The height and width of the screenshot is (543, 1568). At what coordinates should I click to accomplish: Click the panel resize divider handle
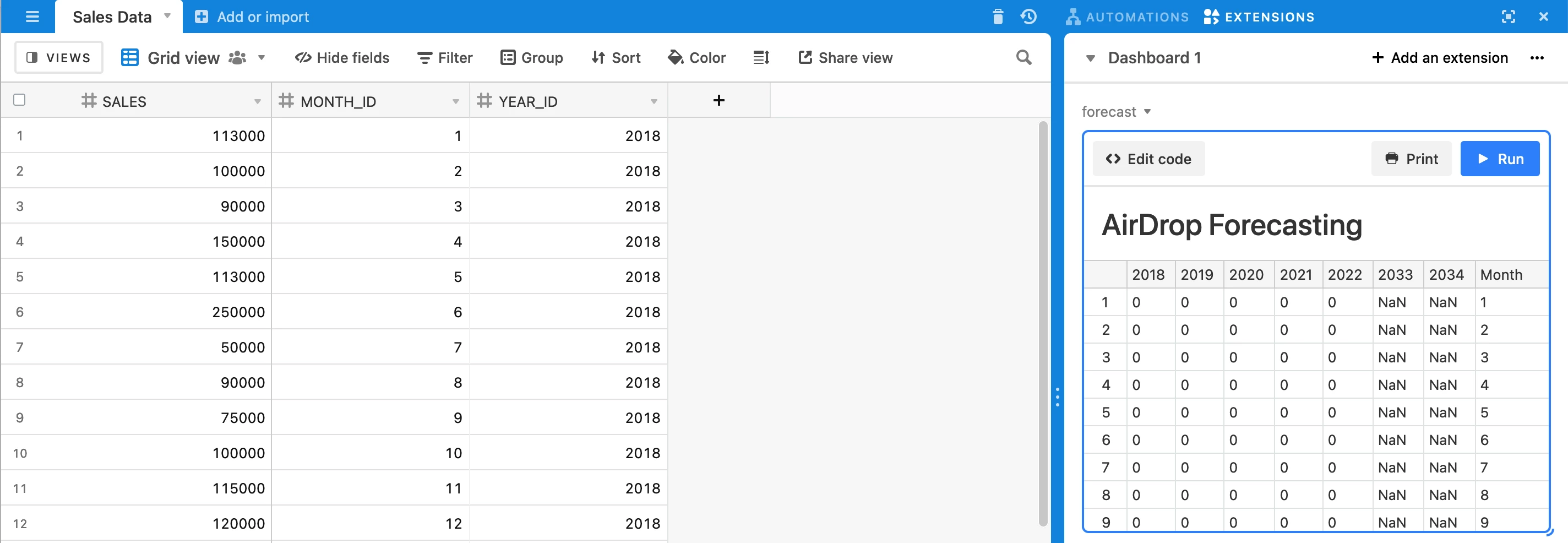[x=1057, y=397]
